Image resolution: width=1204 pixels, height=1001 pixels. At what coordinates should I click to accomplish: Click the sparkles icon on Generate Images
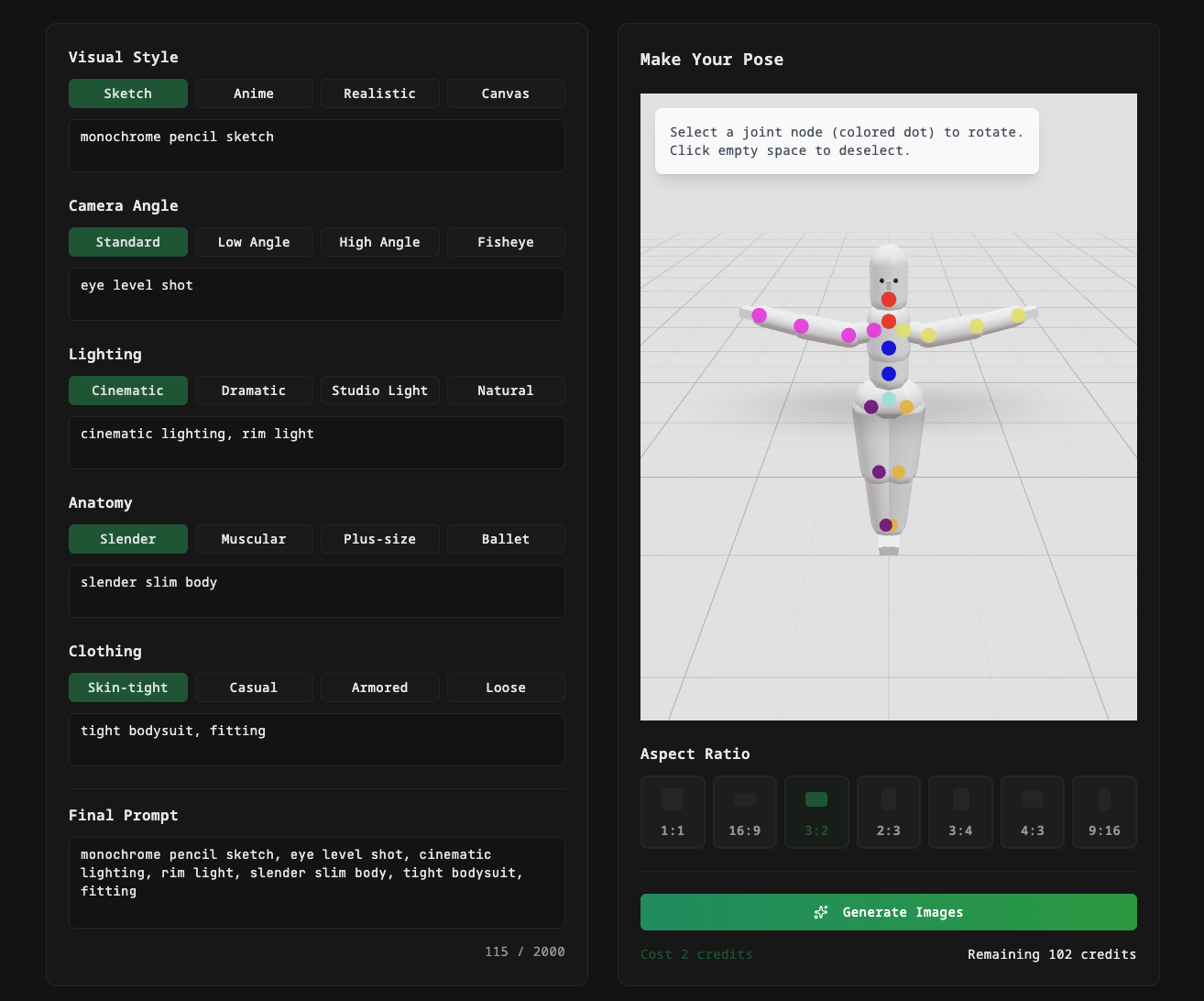[820, 911]
